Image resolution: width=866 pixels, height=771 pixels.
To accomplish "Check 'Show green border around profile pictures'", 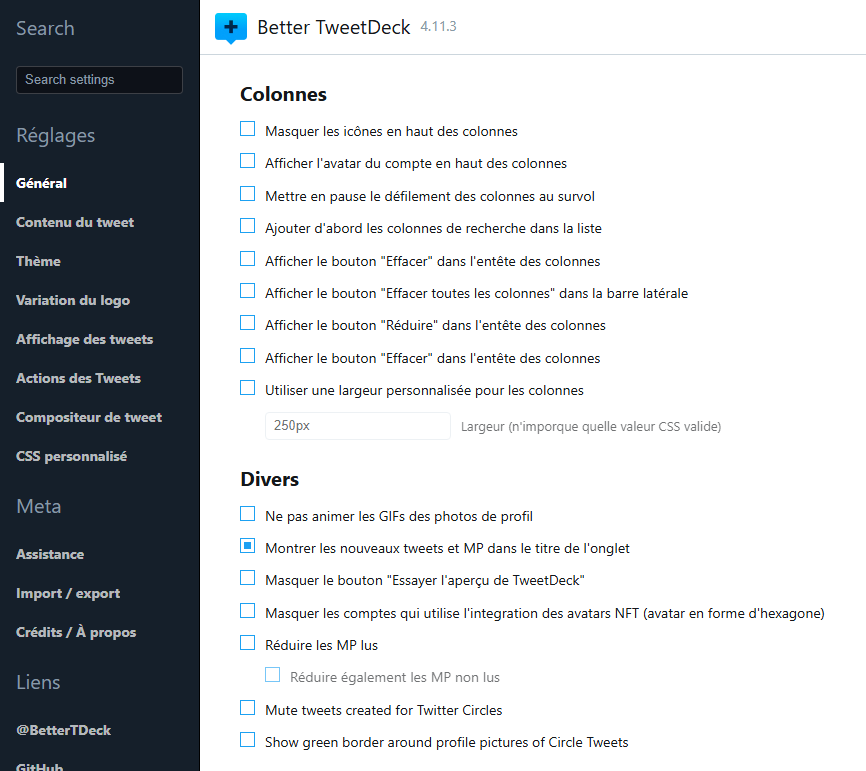I will pyautogui.click(x=247, y=740).
